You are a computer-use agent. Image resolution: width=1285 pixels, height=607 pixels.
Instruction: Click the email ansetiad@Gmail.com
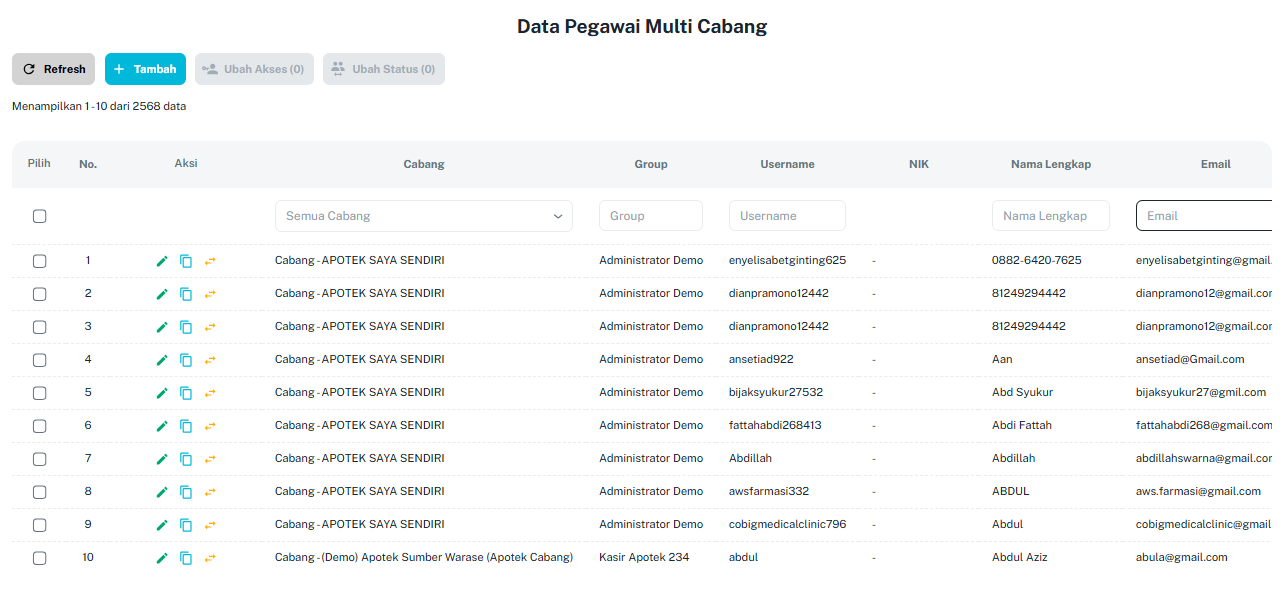[x=1190, y=359]
